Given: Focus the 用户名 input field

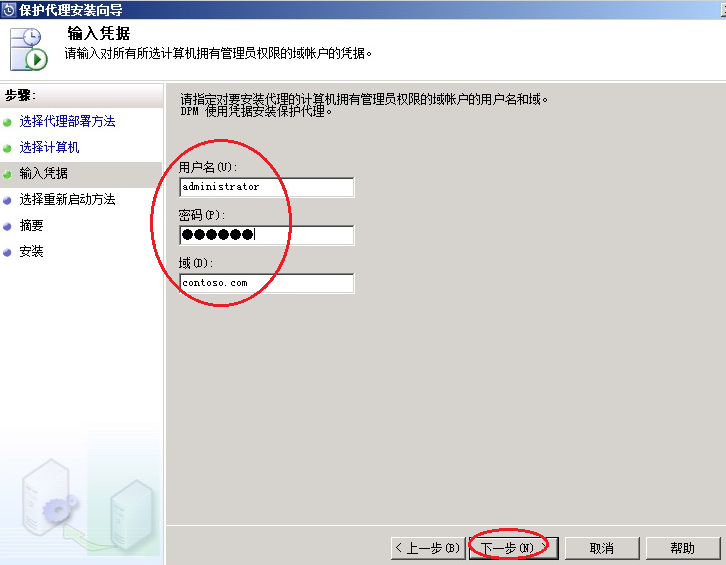Looking at the screenshot, I should coord(267,187).
